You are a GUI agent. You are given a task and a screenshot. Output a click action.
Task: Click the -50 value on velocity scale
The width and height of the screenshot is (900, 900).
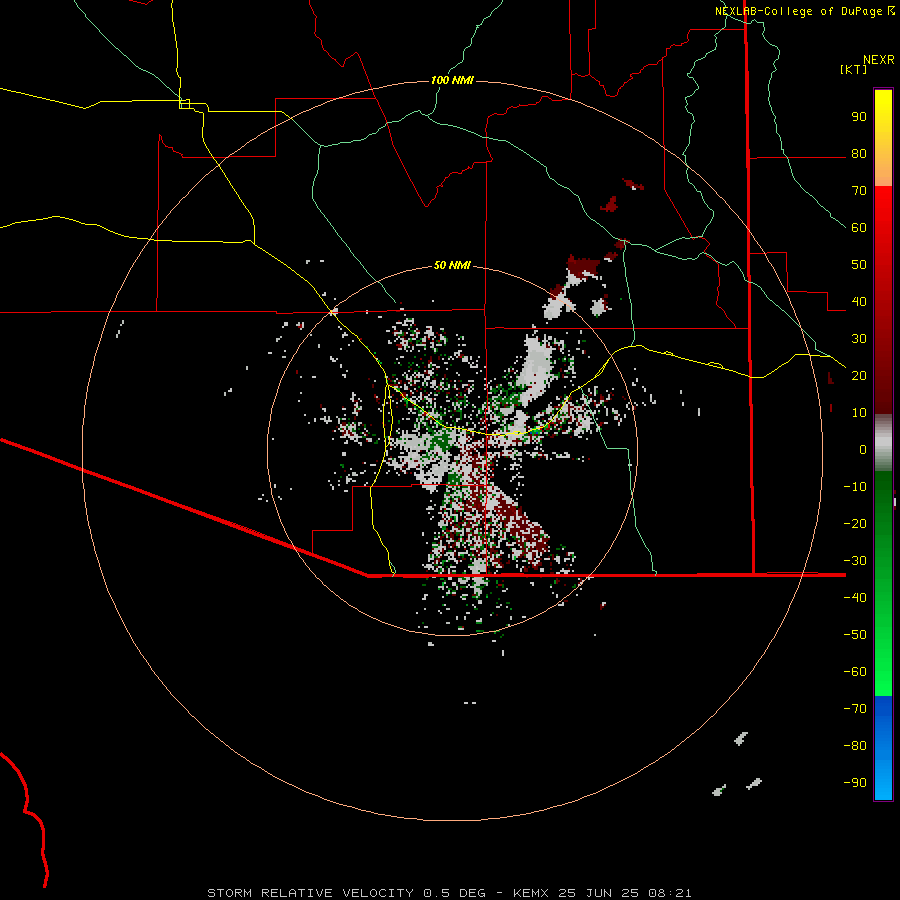click(855, 635)
